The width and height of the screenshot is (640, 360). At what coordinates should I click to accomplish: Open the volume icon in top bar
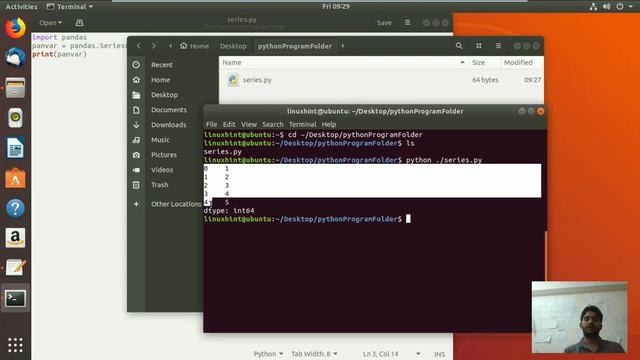point(607,7)
